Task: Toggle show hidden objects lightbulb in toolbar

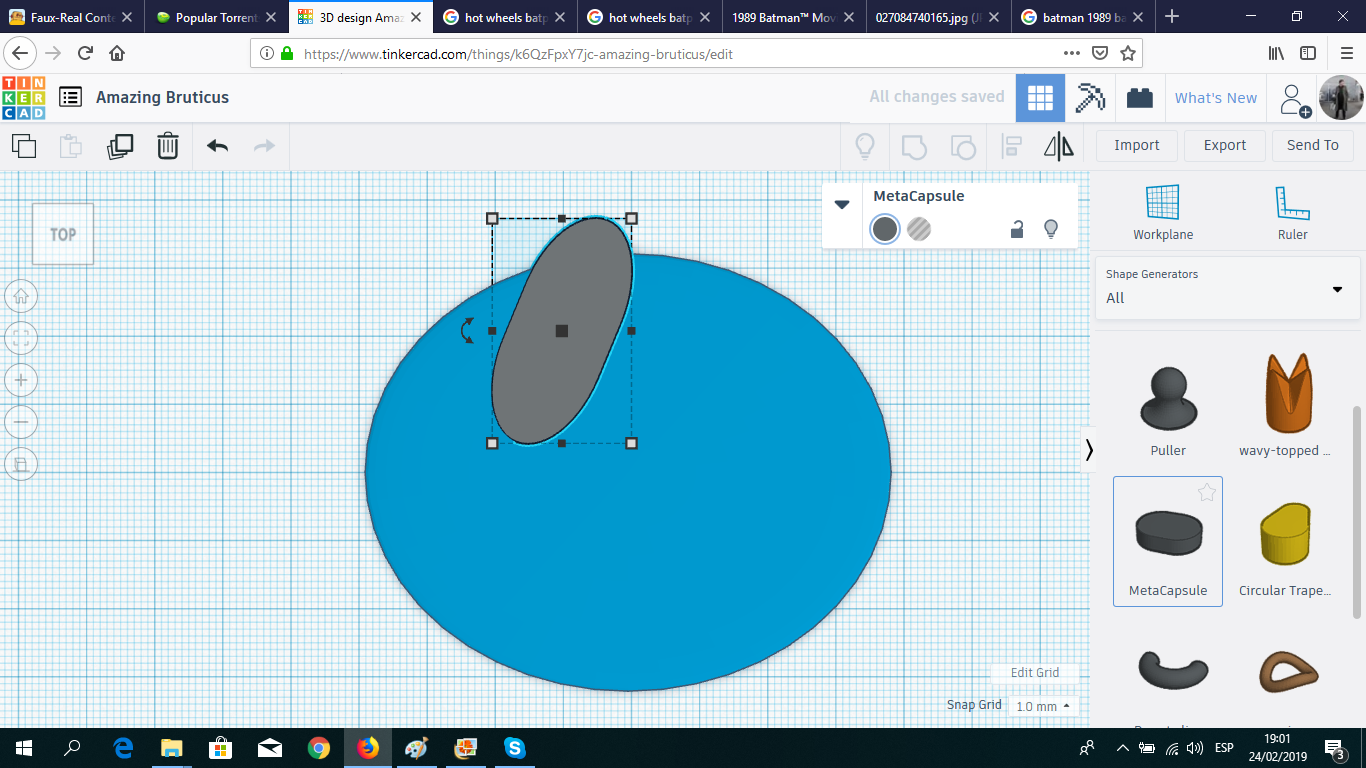Action: [864, 146]
